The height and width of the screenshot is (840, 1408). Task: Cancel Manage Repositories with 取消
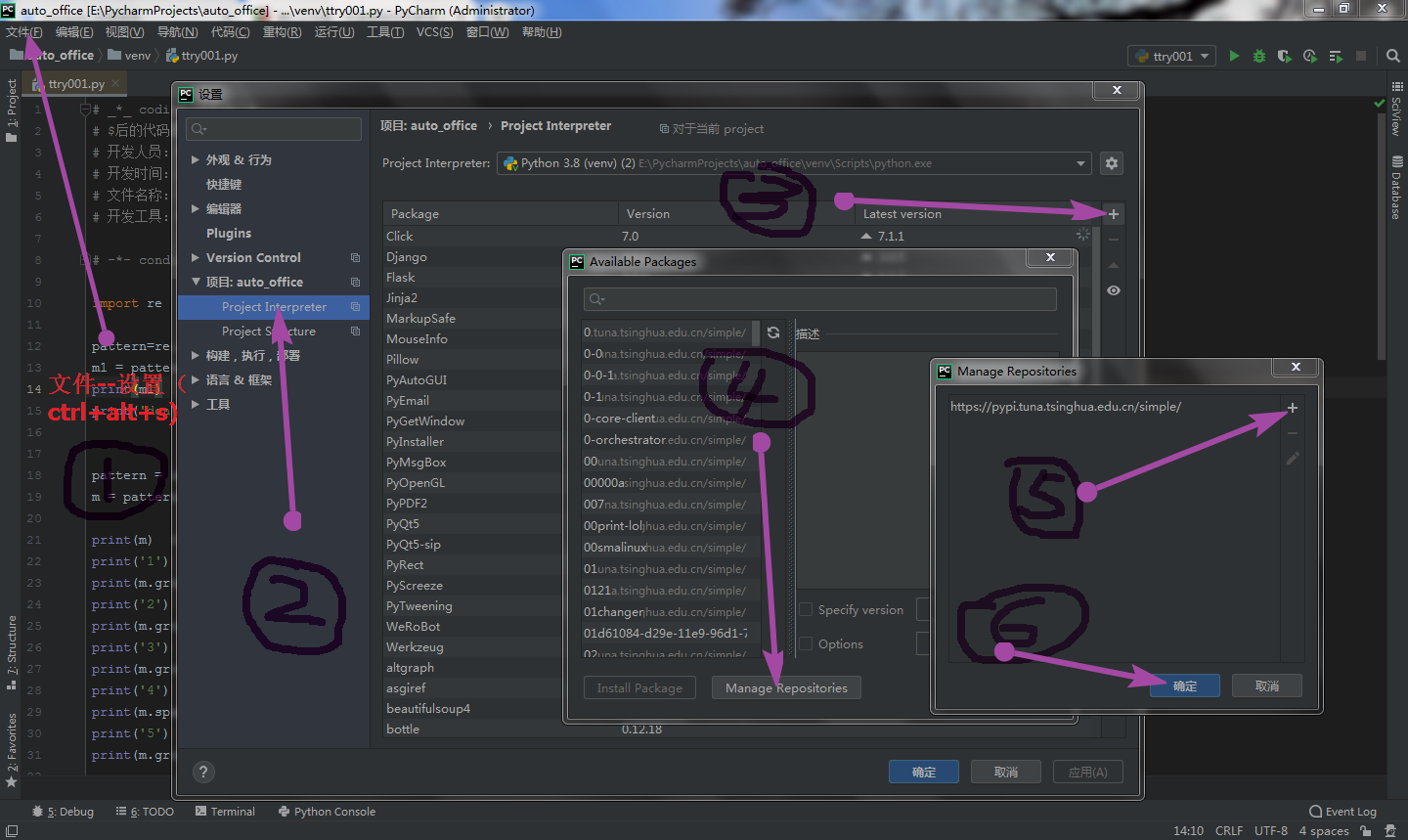click(1267, 686)
